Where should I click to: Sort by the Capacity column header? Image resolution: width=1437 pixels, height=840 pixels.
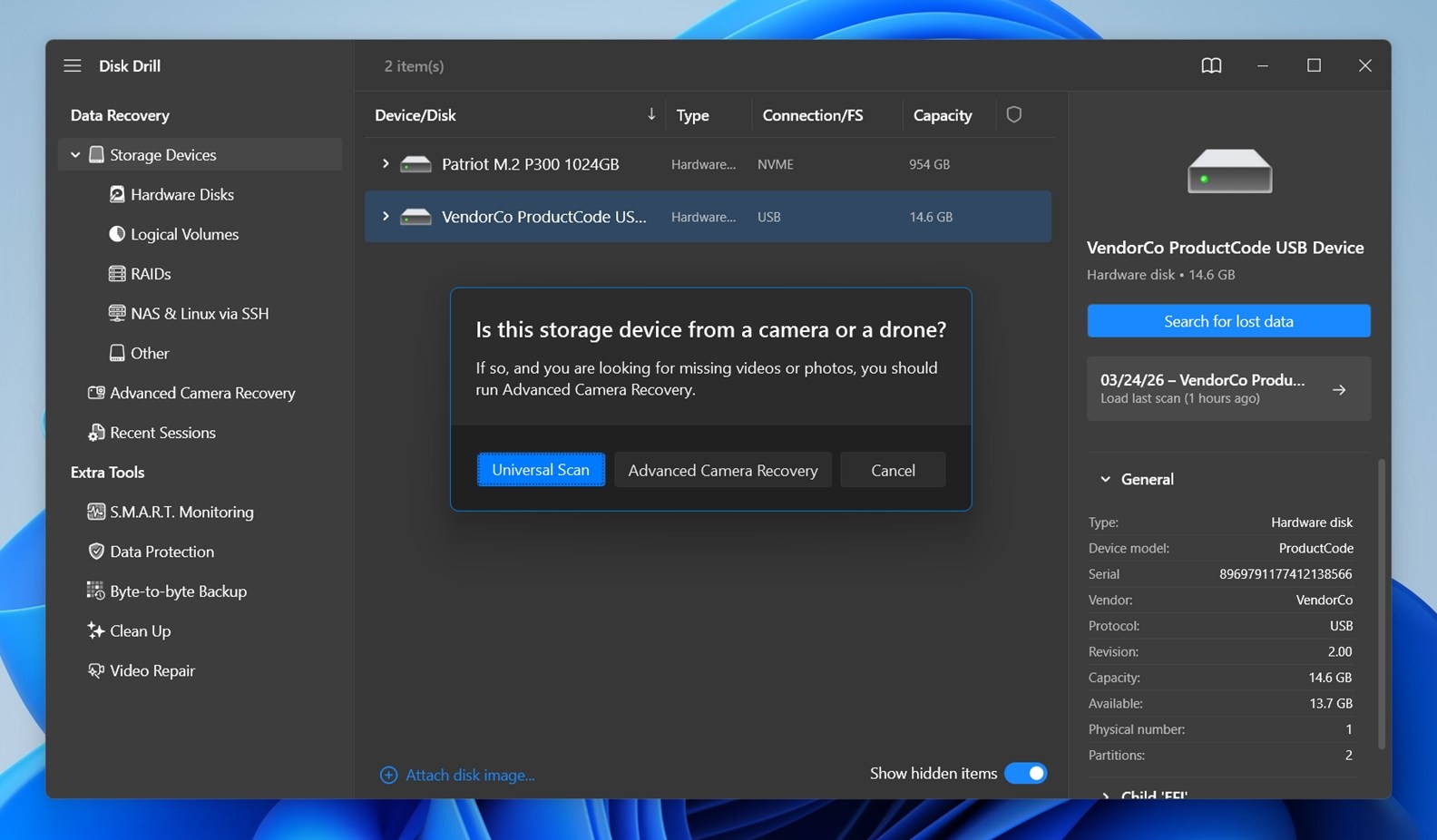943,115
